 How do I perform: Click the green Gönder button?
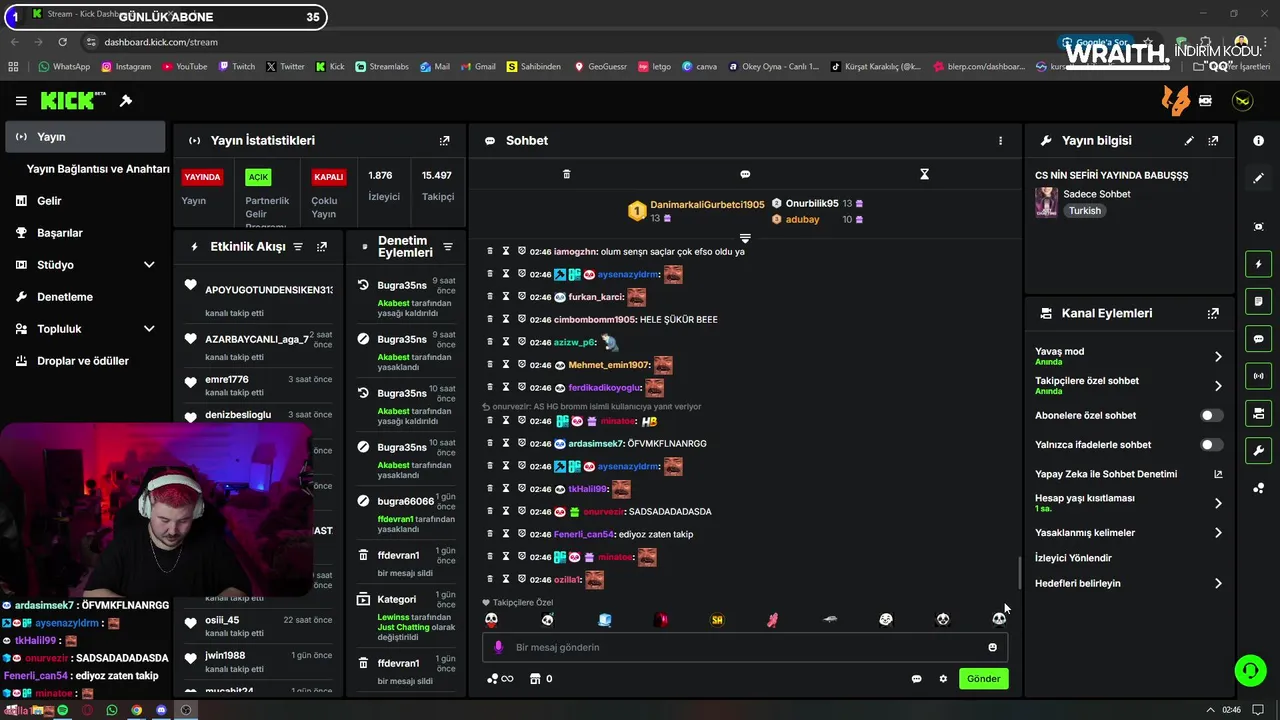[983, 679]
